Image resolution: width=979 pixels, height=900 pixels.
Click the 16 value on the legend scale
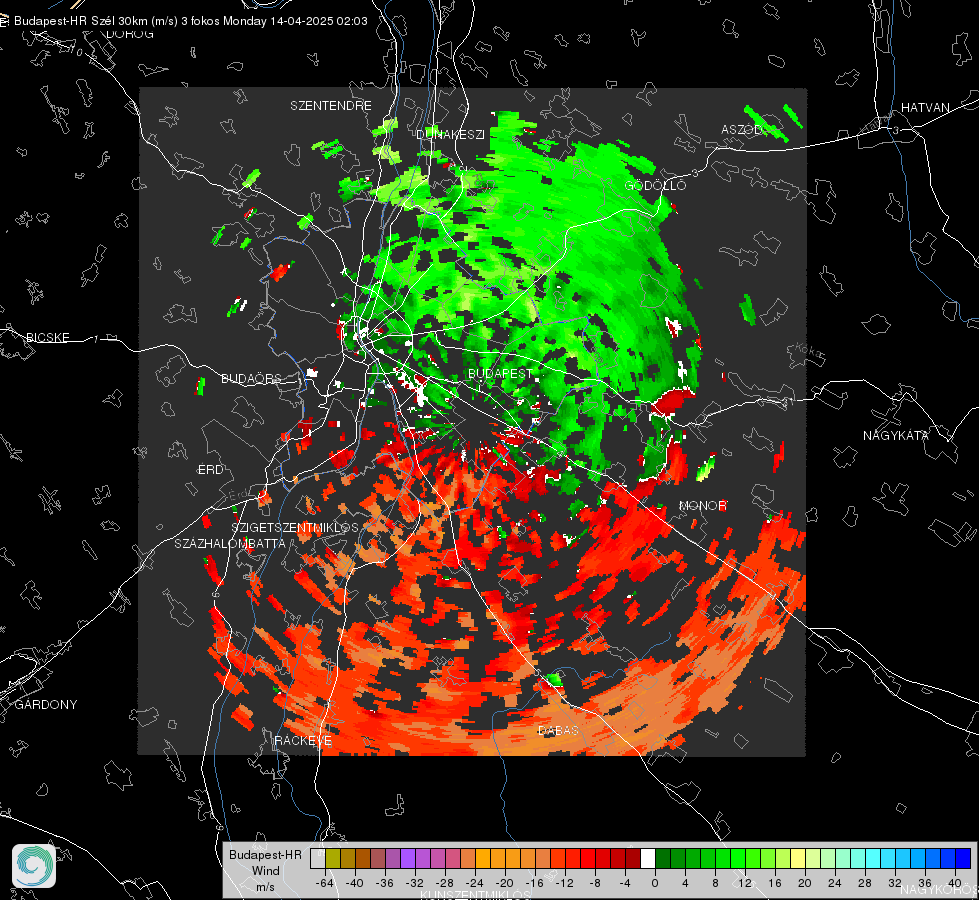pos(775,883)
